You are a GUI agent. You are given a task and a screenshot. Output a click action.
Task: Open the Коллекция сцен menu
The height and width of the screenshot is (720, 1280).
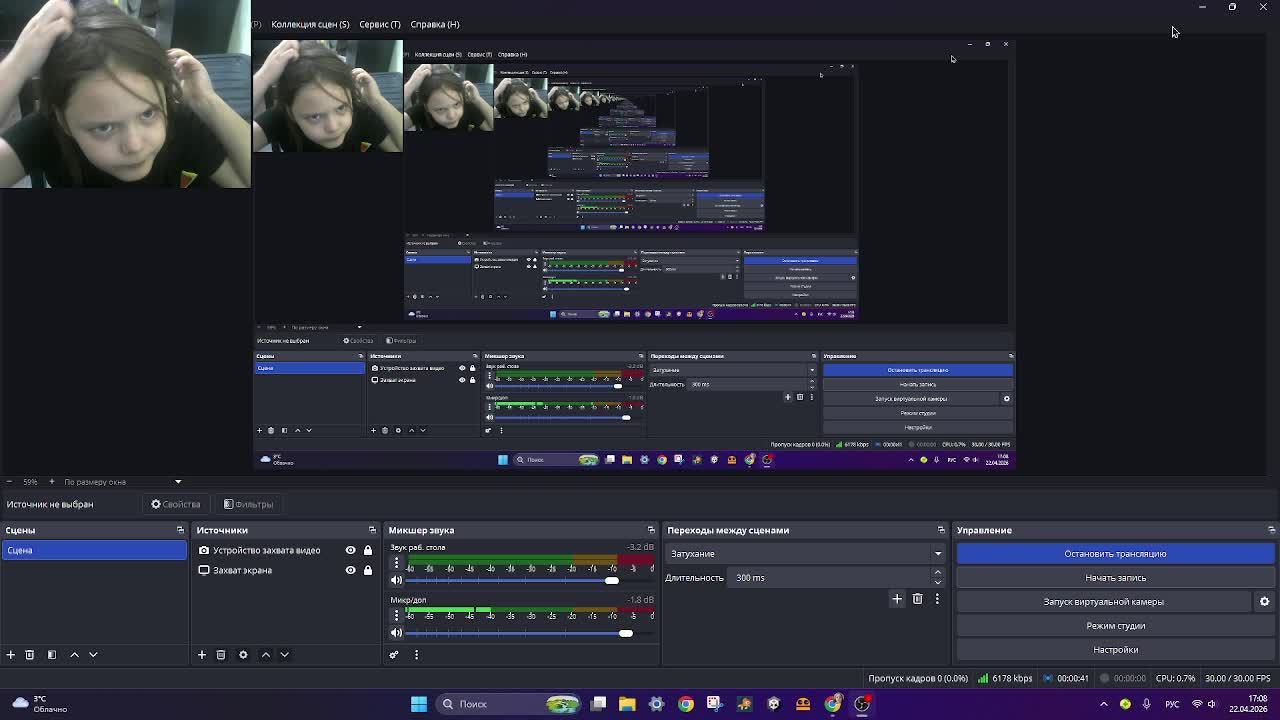[310, 24]
